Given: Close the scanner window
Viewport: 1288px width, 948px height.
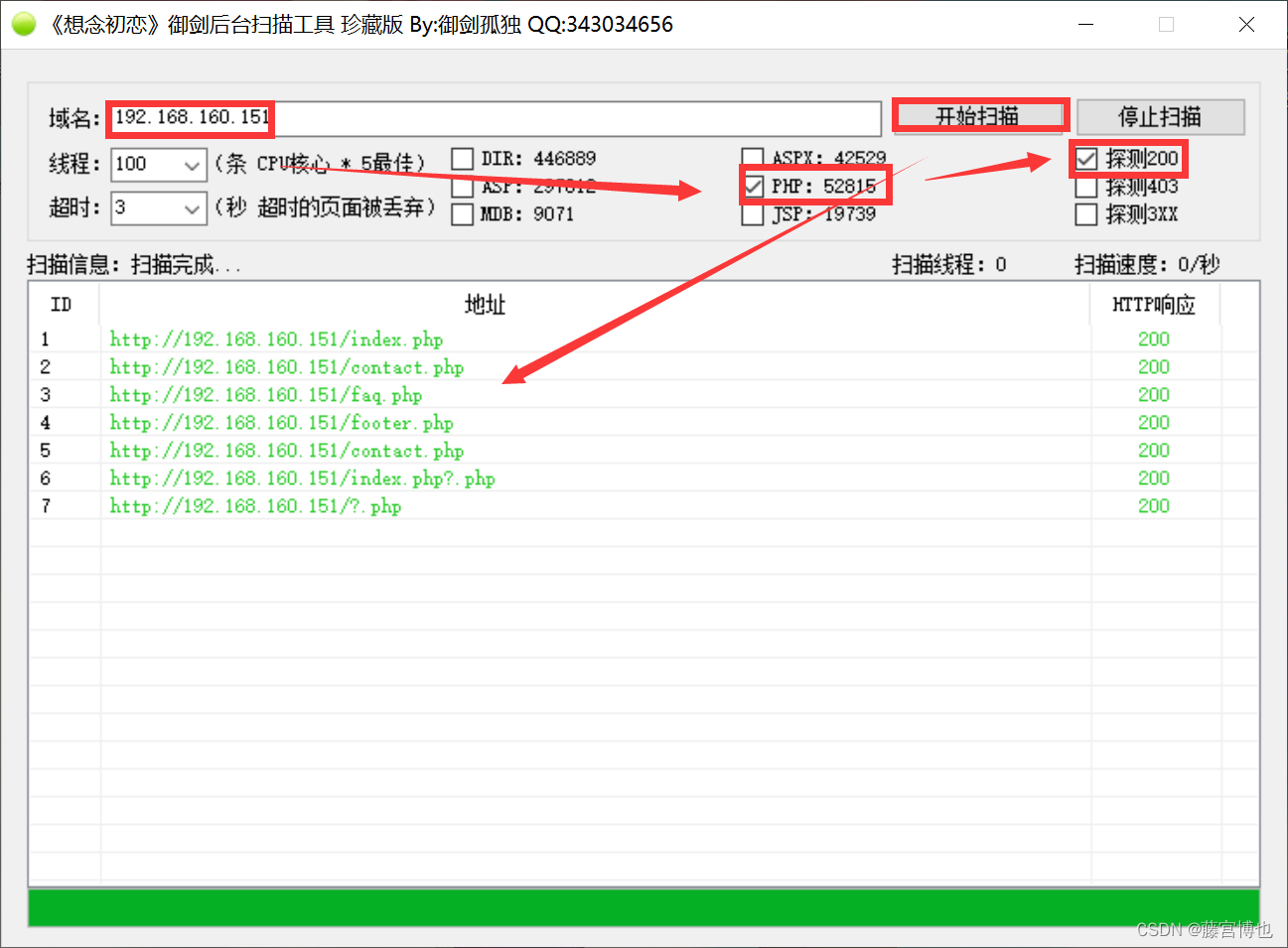Looking at the screenshot, I should tap(1247, 24).
